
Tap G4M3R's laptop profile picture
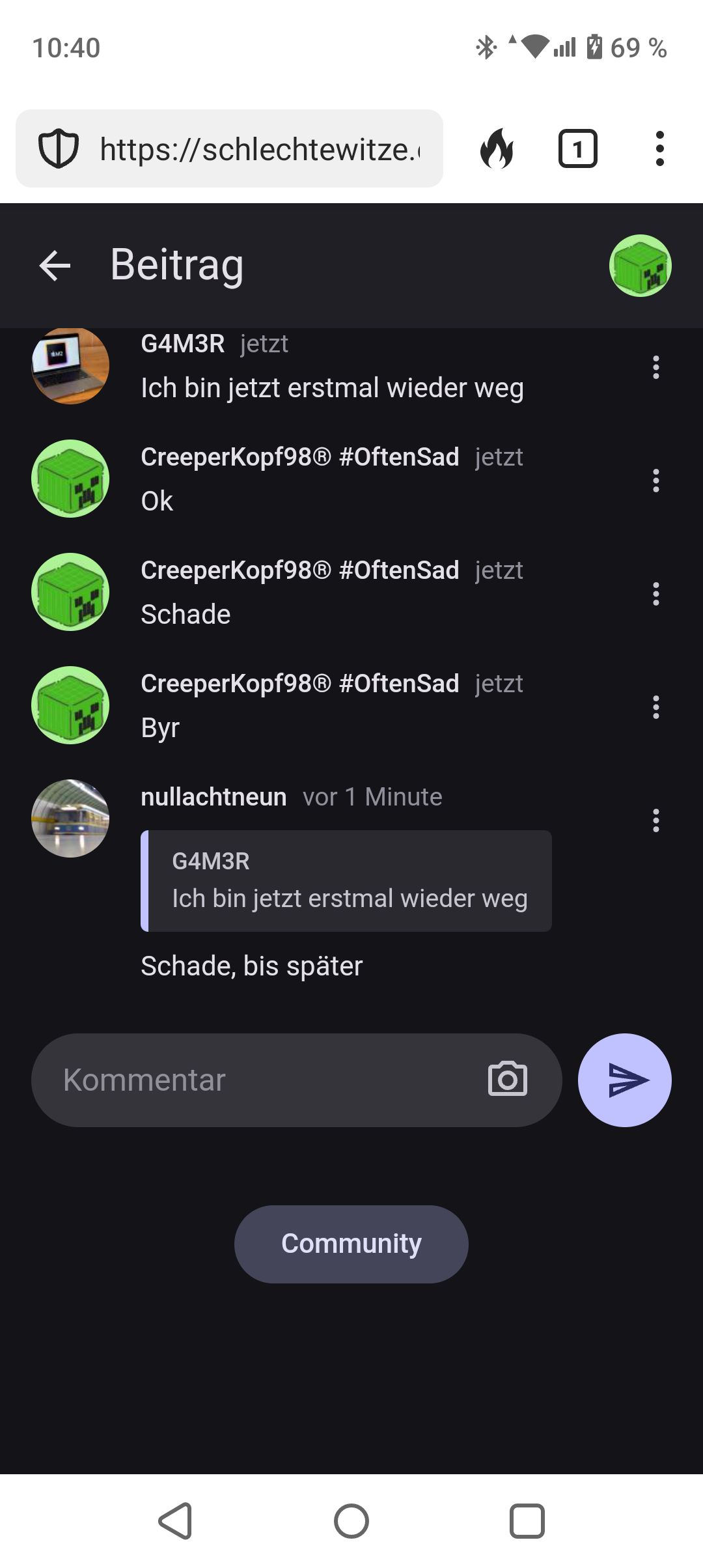click(x=70, y=366)
